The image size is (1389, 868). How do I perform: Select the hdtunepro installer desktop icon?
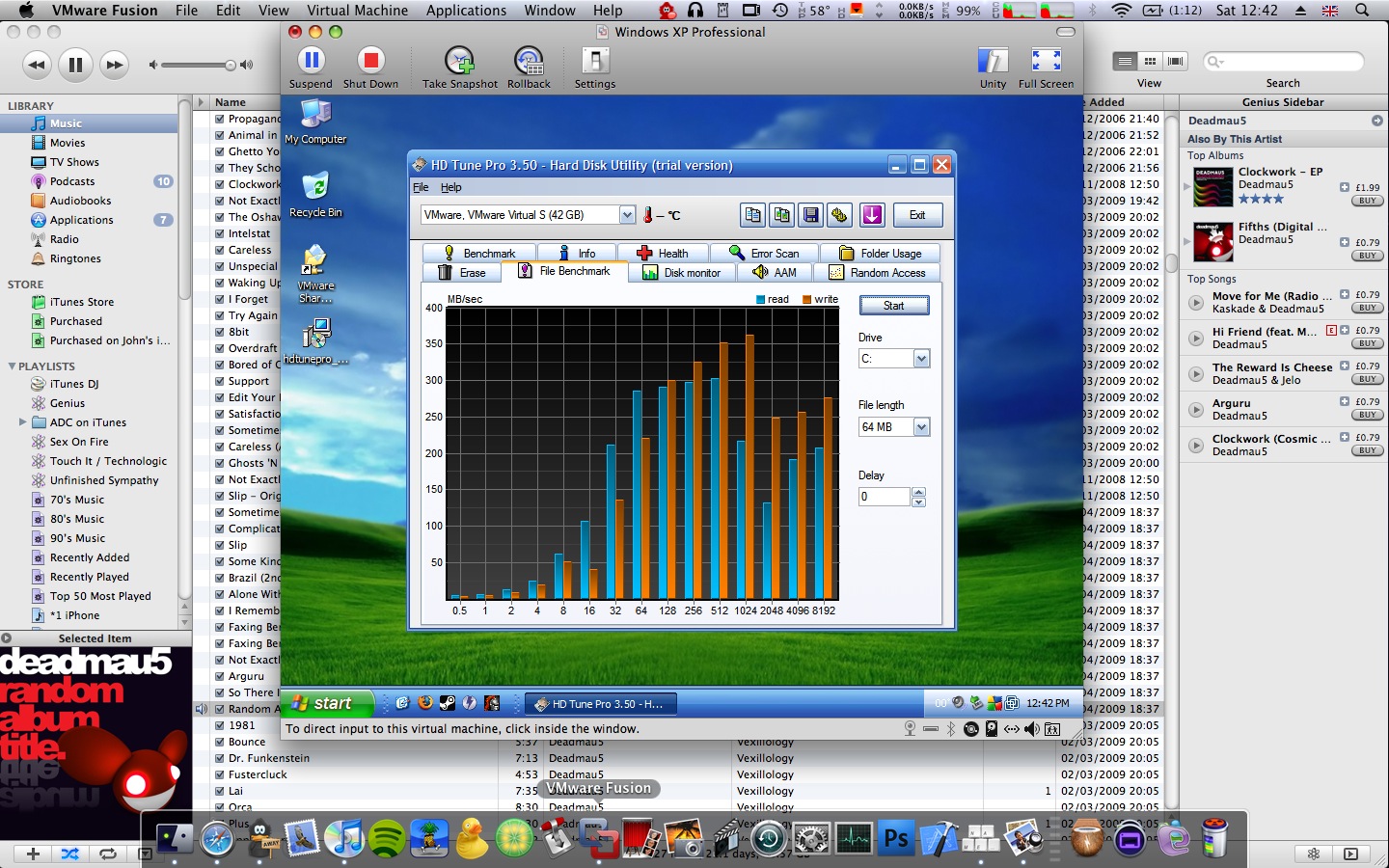point(315,341)
